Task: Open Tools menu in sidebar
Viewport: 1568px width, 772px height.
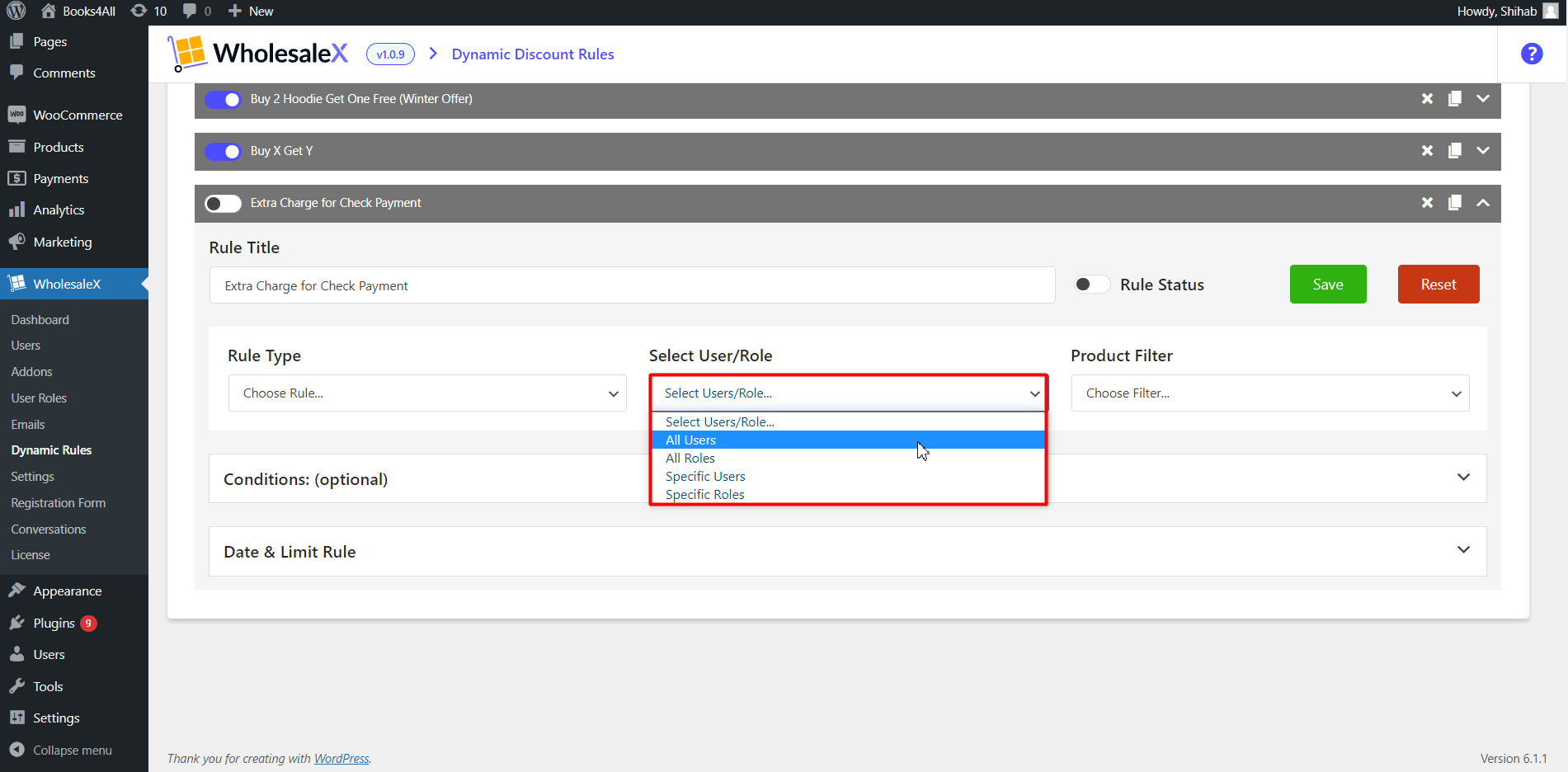Action: (74, 686)
